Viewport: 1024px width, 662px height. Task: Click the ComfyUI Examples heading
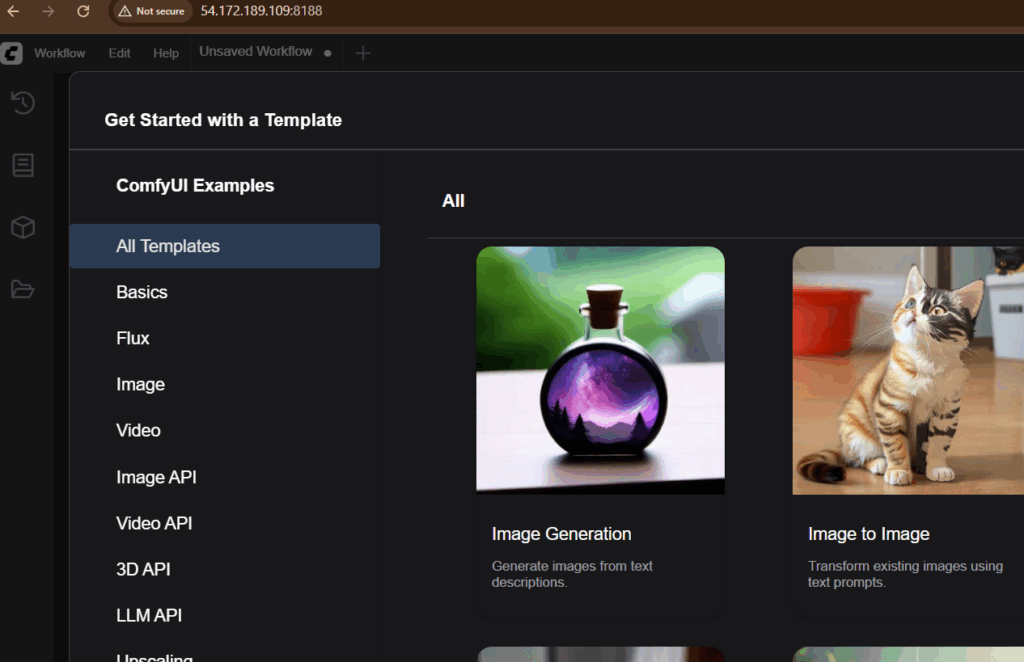tap(195, 186)
